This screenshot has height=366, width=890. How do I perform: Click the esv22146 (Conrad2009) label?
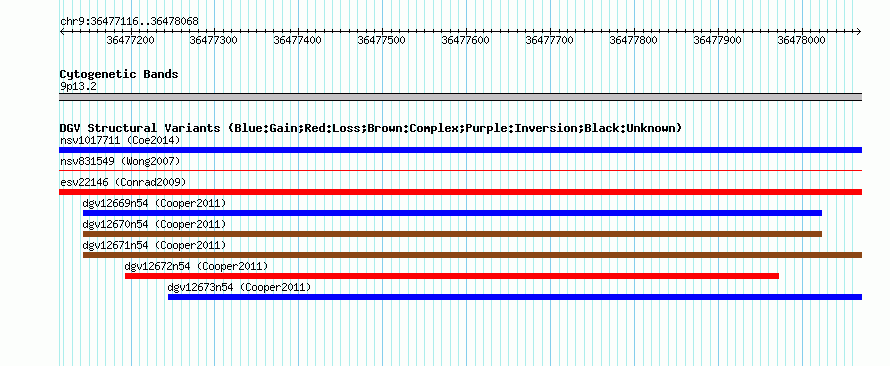tap(123, 182)
